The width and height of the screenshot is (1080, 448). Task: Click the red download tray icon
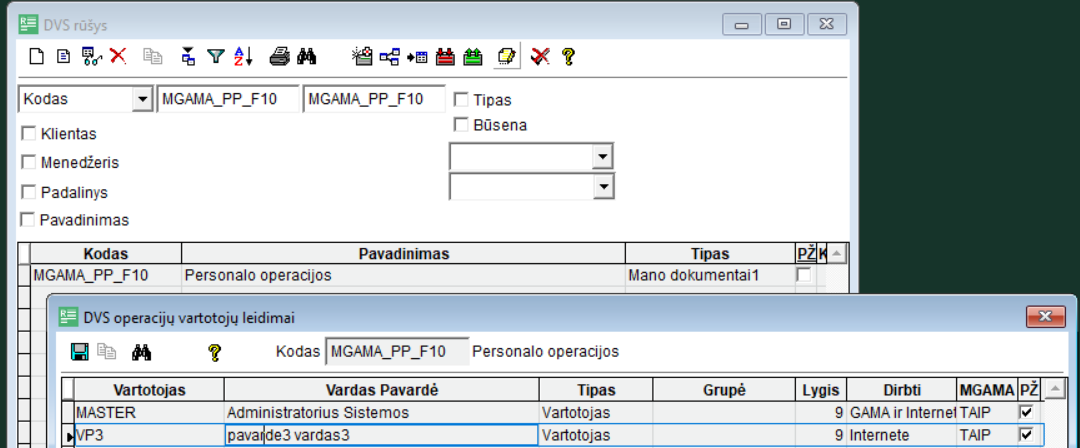point(446,57)
